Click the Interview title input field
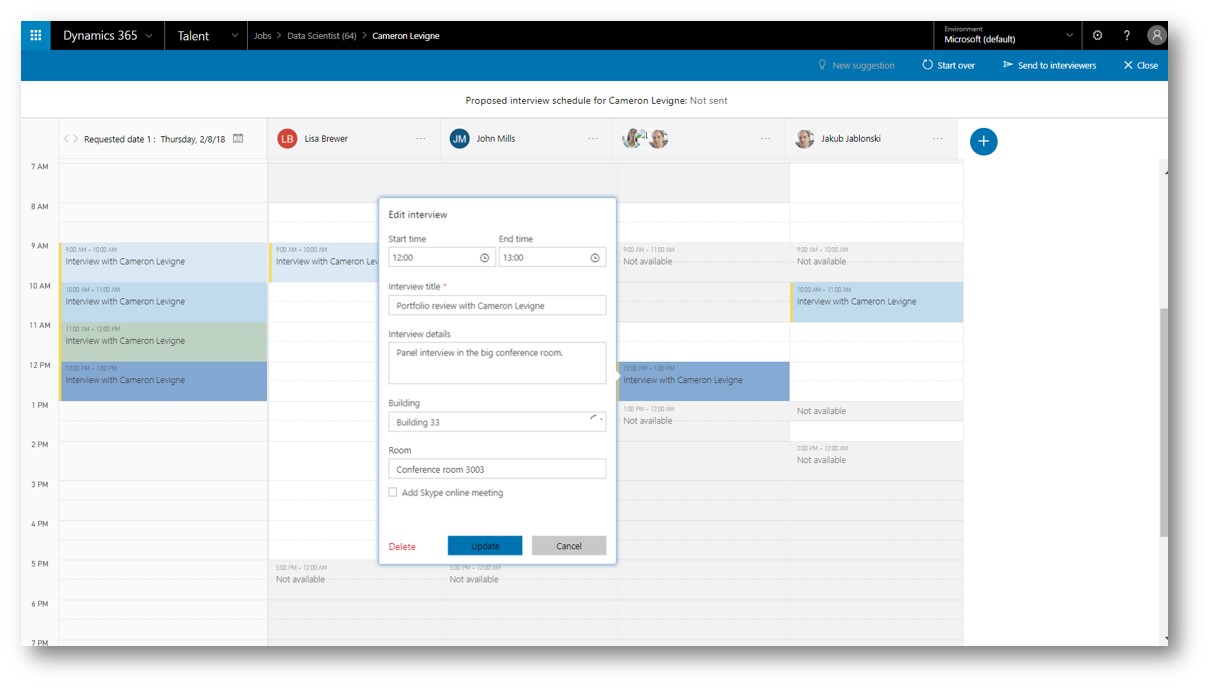Screen dimensions: 1210x688 497,306
